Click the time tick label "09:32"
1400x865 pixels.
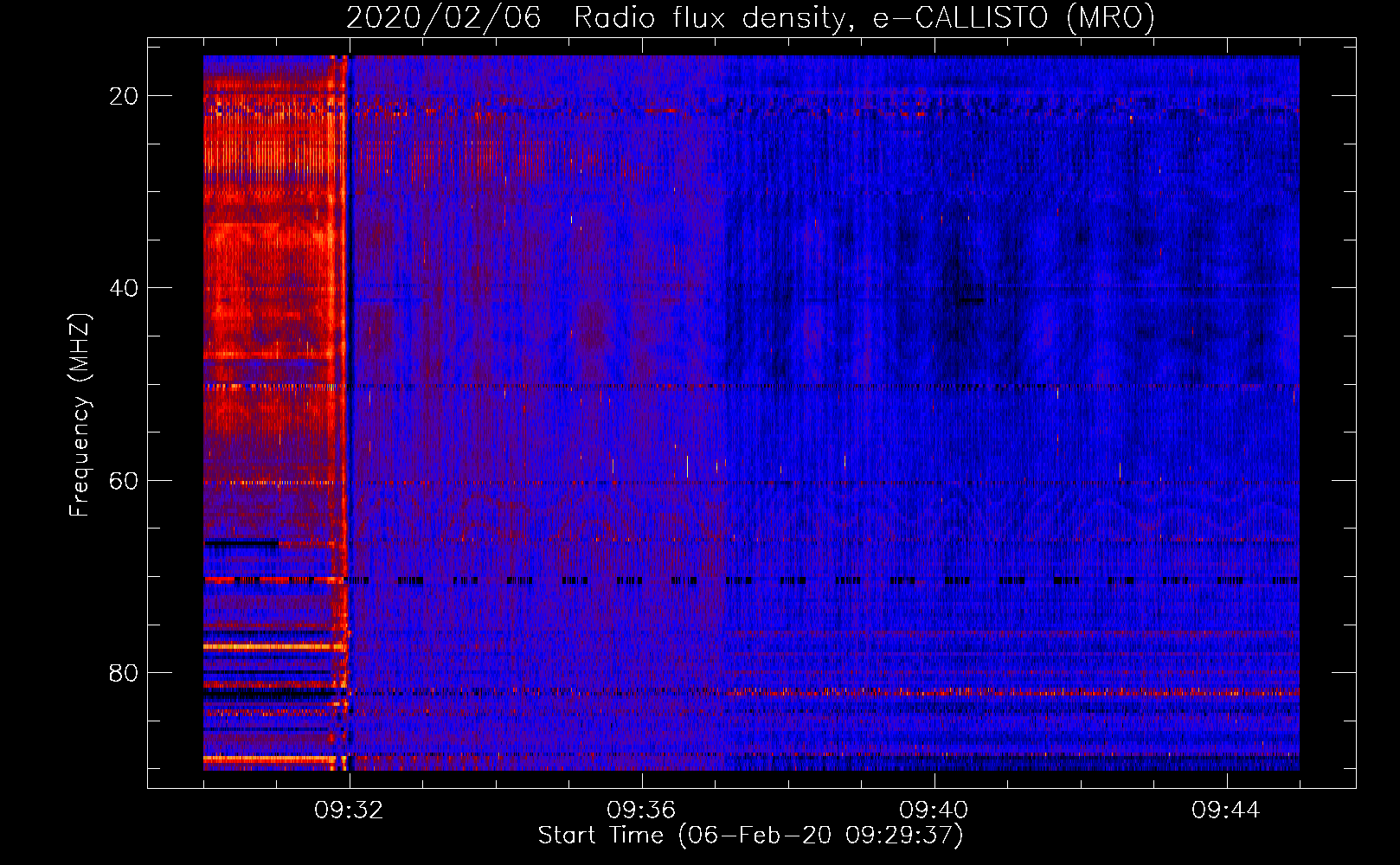349,811
